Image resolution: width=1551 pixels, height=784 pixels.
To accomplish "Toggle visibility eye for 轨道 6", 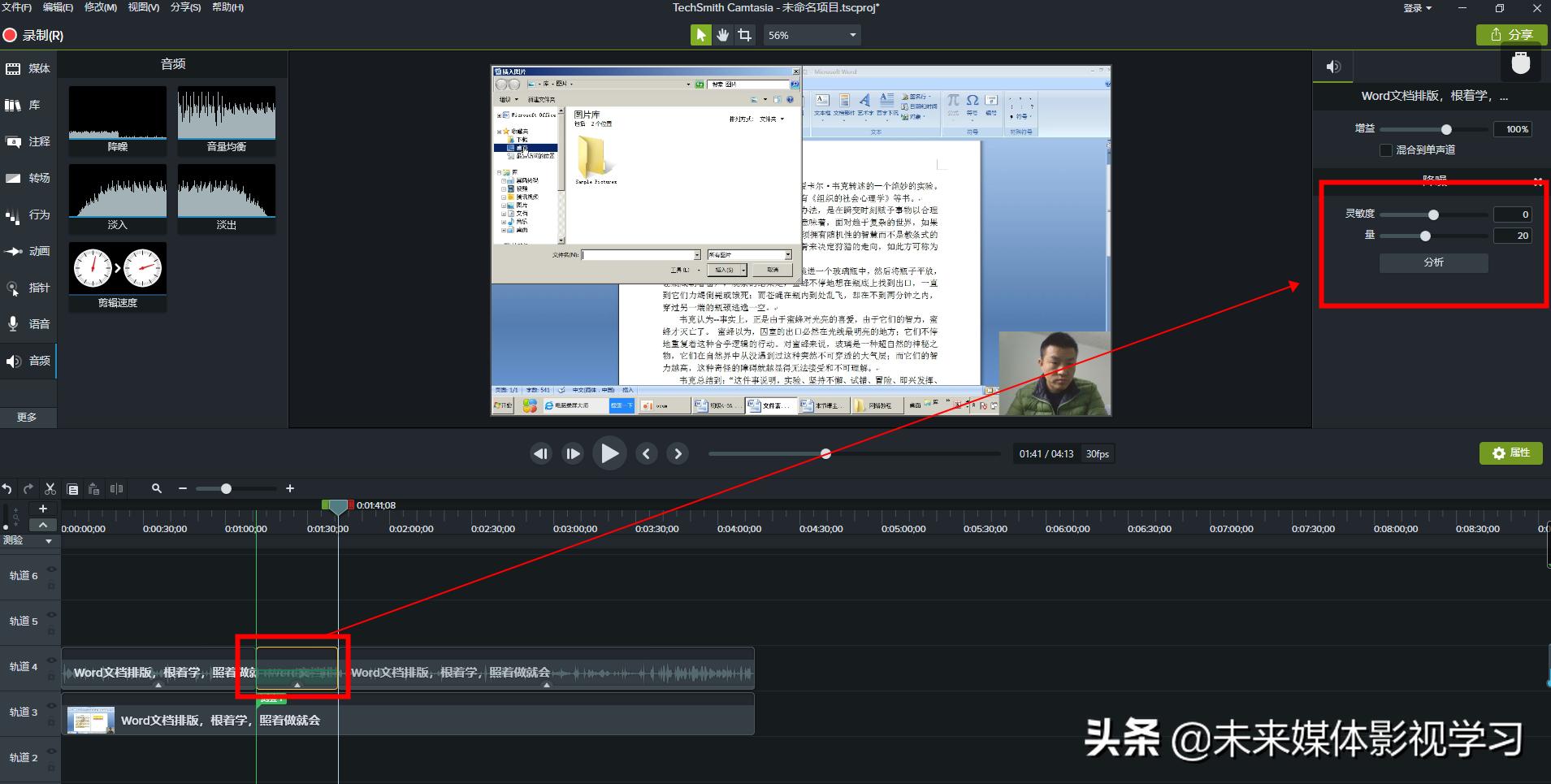I will (x=51, y=569).
